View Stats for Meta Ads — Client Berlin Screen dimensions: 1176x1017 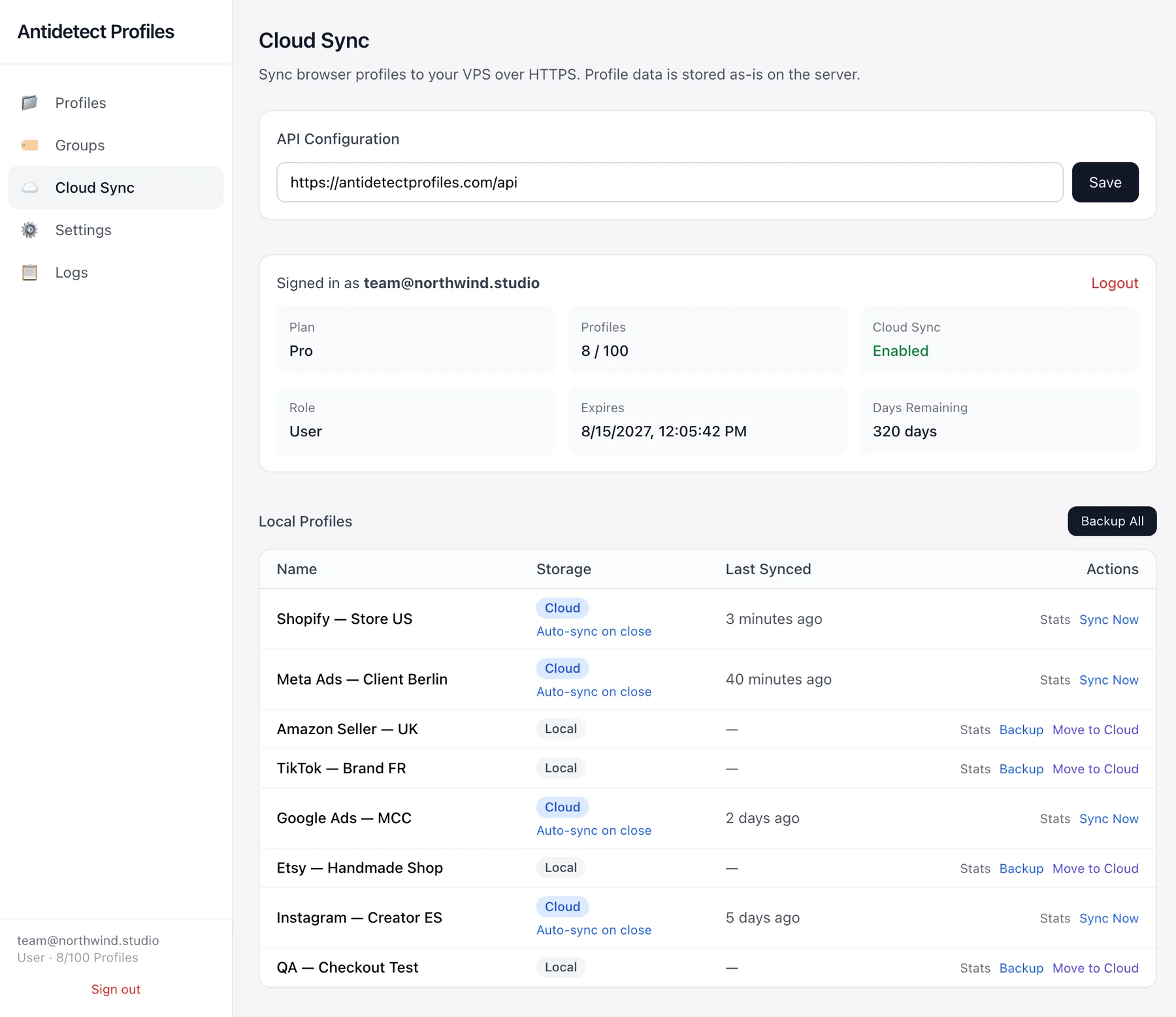(x=1055, y=680)
